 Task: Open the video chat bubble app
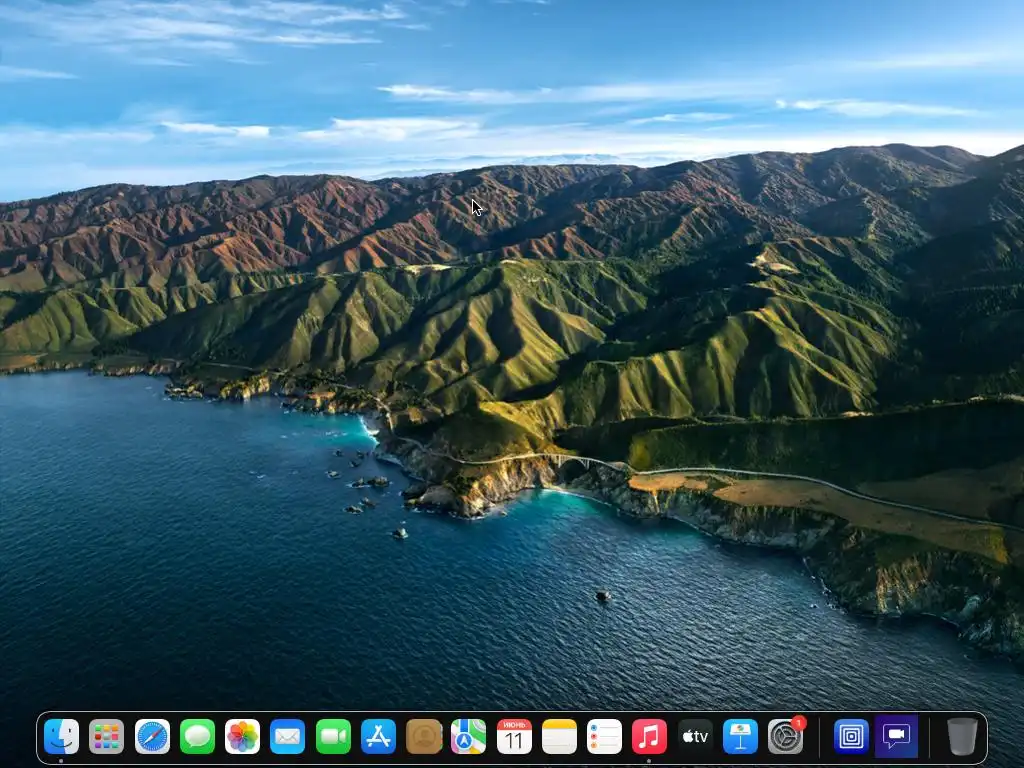tap(897, 737)
